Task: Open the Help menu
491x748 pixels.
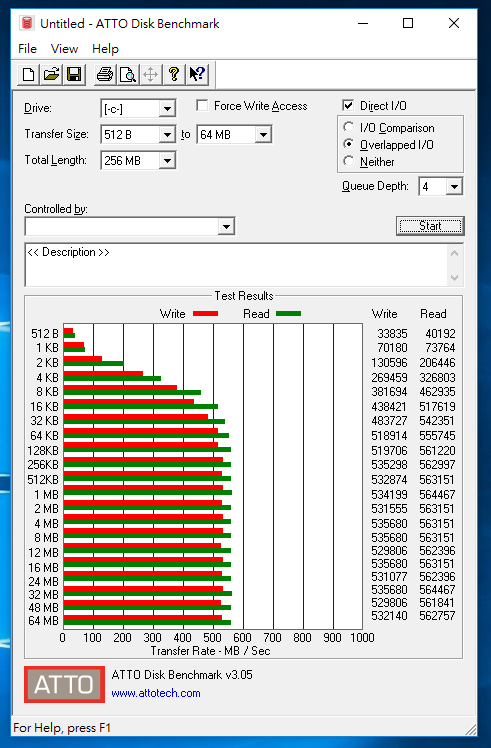Action: (105, 49)
